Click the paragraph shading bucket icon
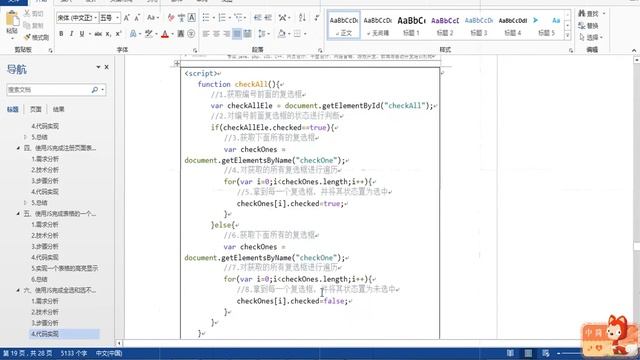 coord(282,34)
